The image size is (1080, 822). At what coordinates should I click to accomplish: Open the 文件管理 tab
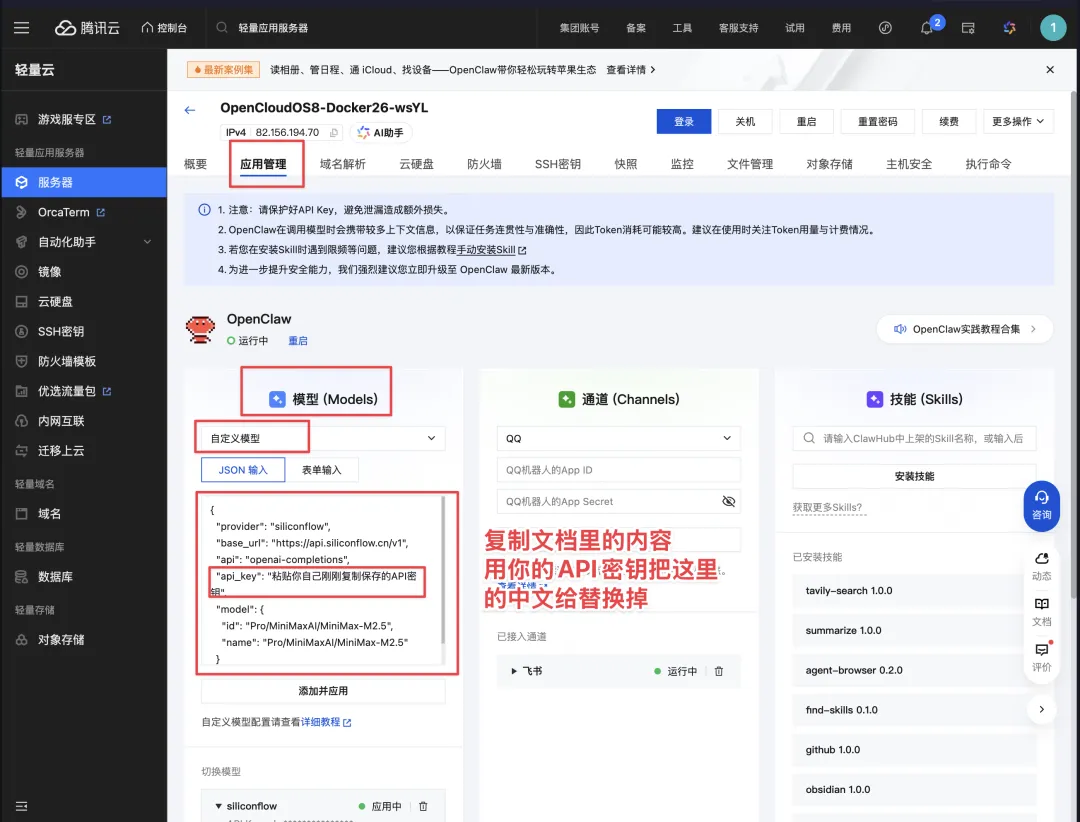(x=750, y=164)
